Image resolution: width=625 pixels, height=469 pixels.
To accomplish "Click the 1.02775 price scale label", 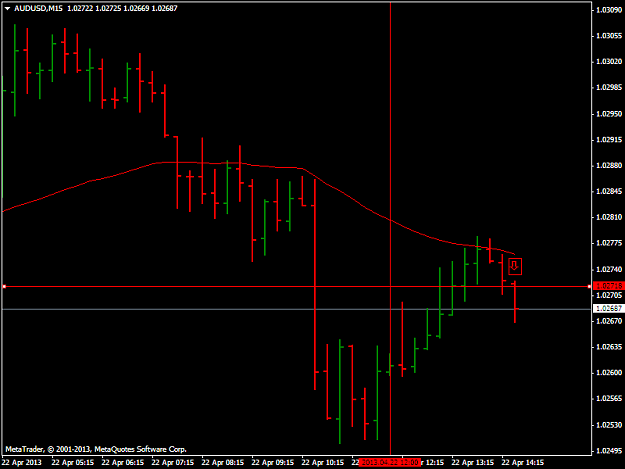I will coord(609,243).
